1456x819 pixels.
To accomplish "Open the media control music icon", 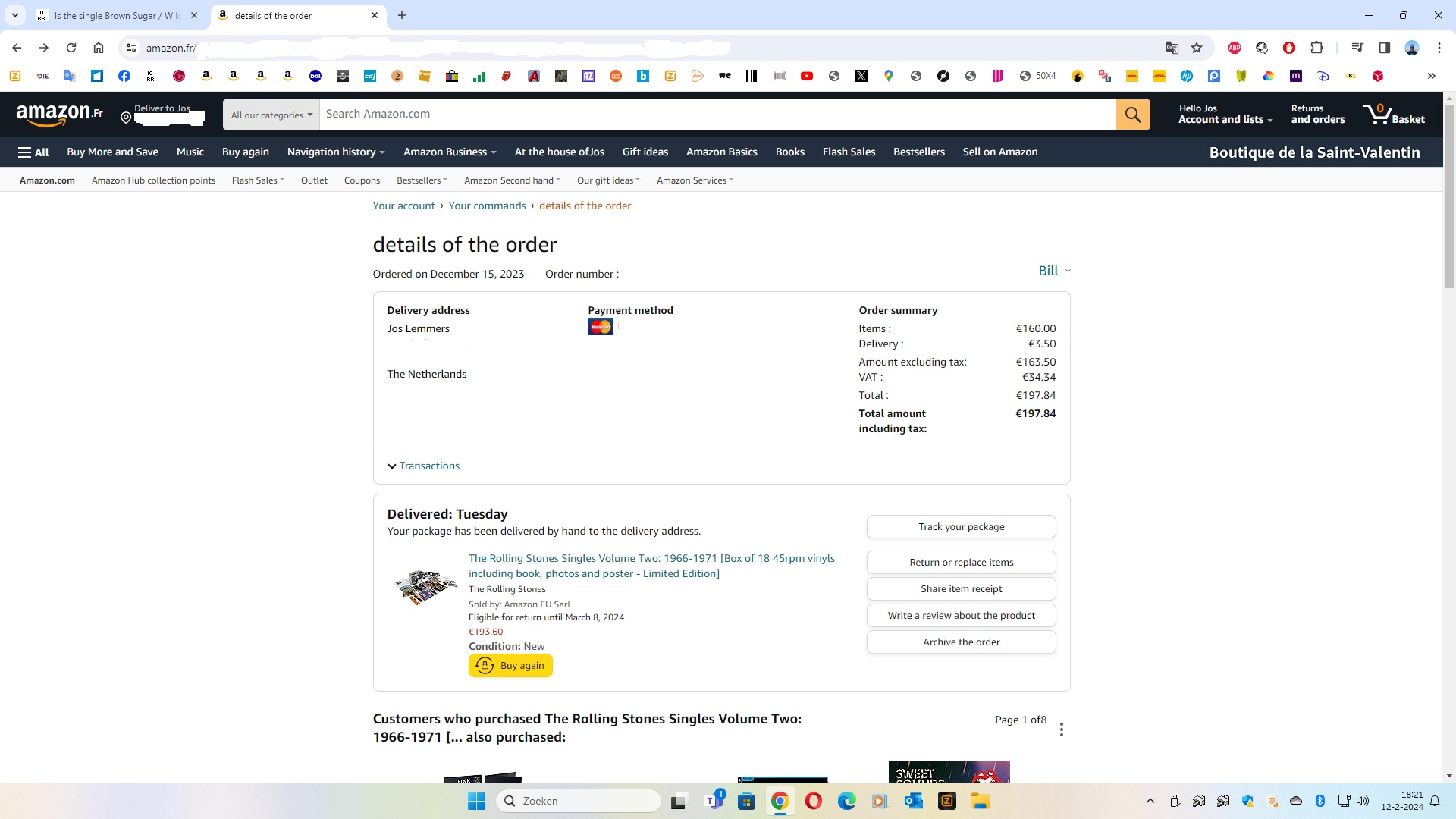I will point(1357,48).
